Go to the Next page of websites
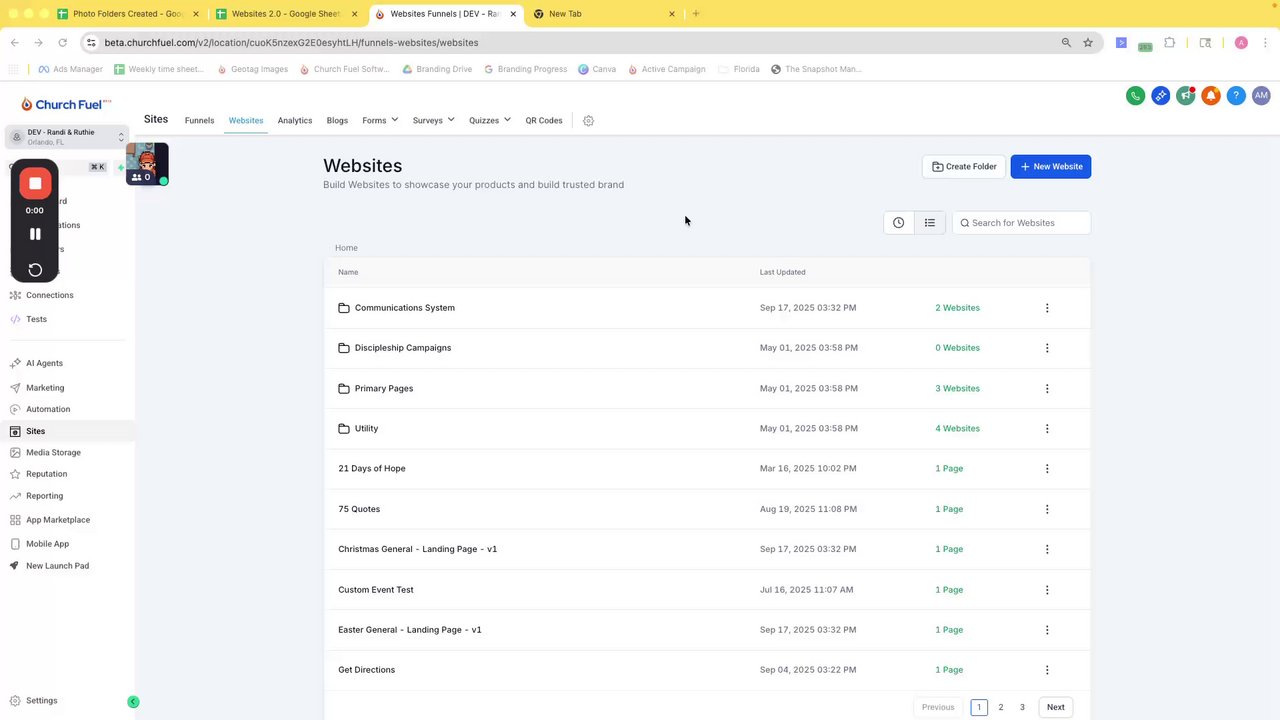This screenshot has height=720, width=1280. pos(1055,707)
